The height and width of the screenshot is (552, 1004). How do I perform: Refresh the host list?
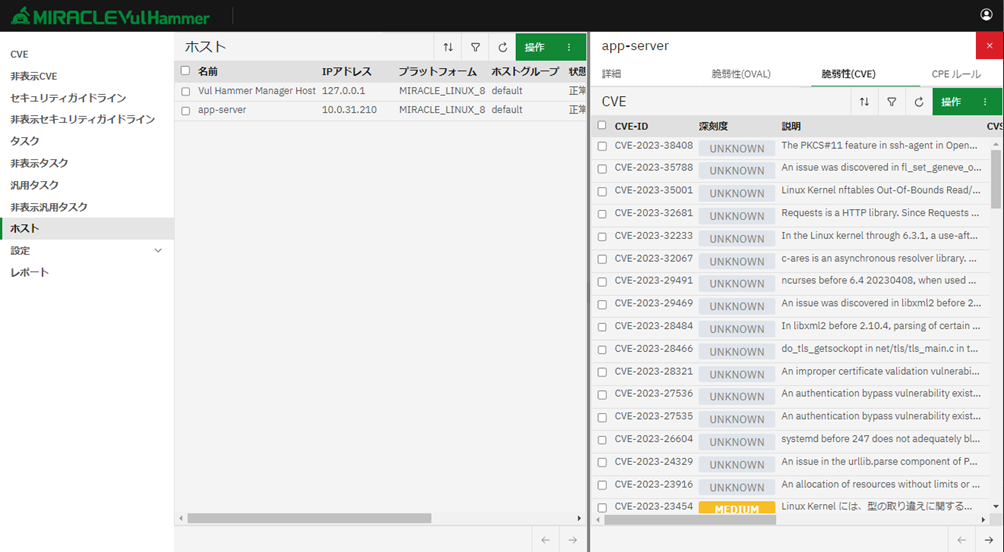click(502, 47)
